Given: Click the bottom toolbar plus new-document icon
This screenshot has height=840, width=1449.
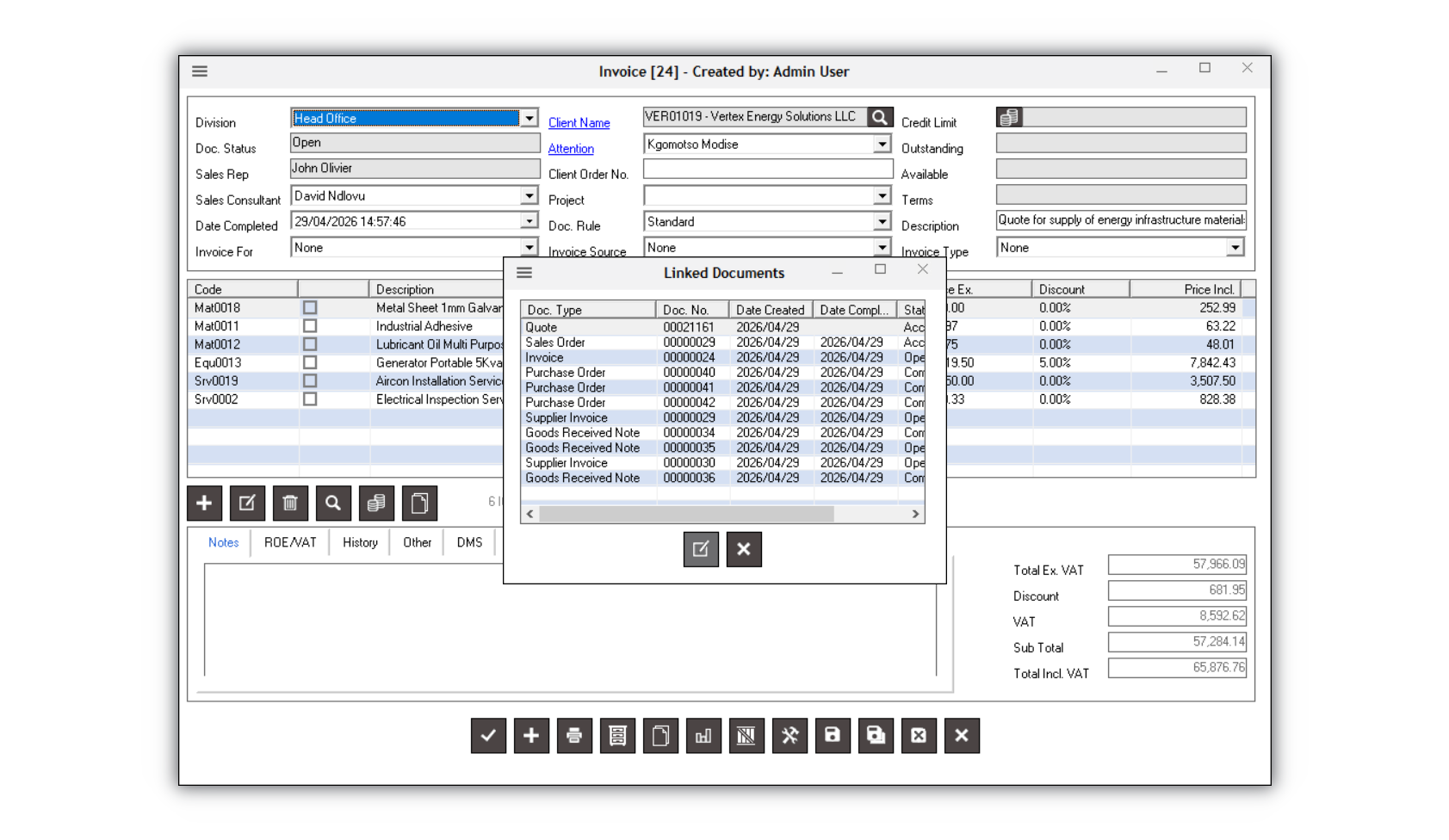Looking at the screenshot, I should [531, 736].
